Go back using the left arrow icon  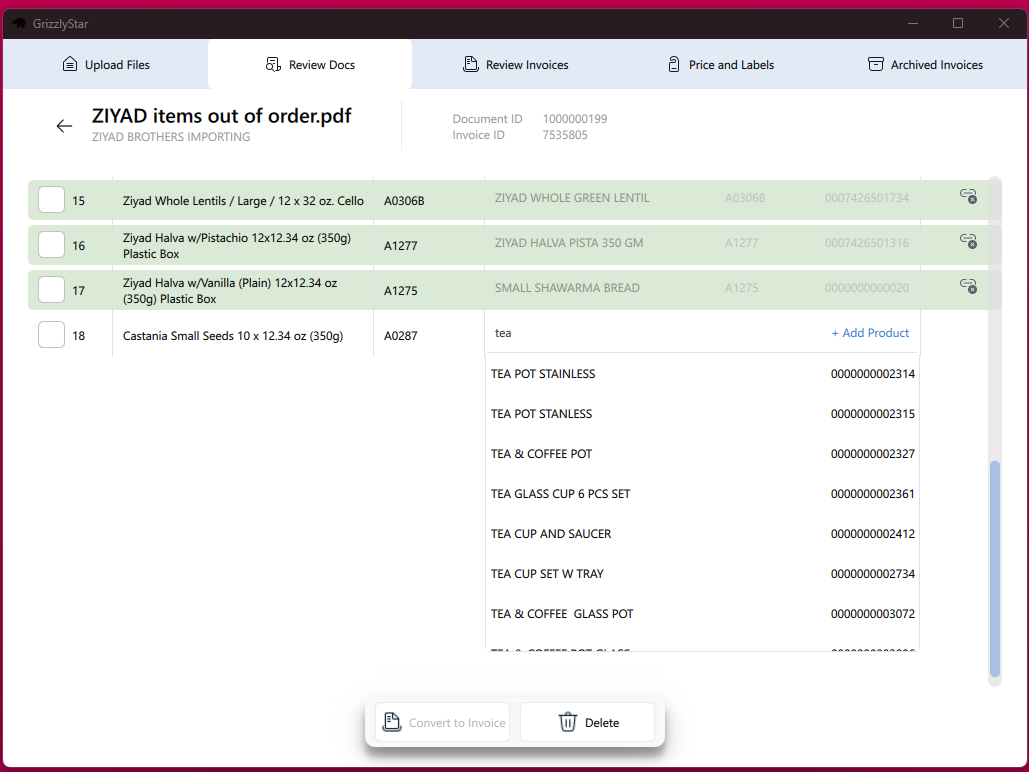click(64, 126)
